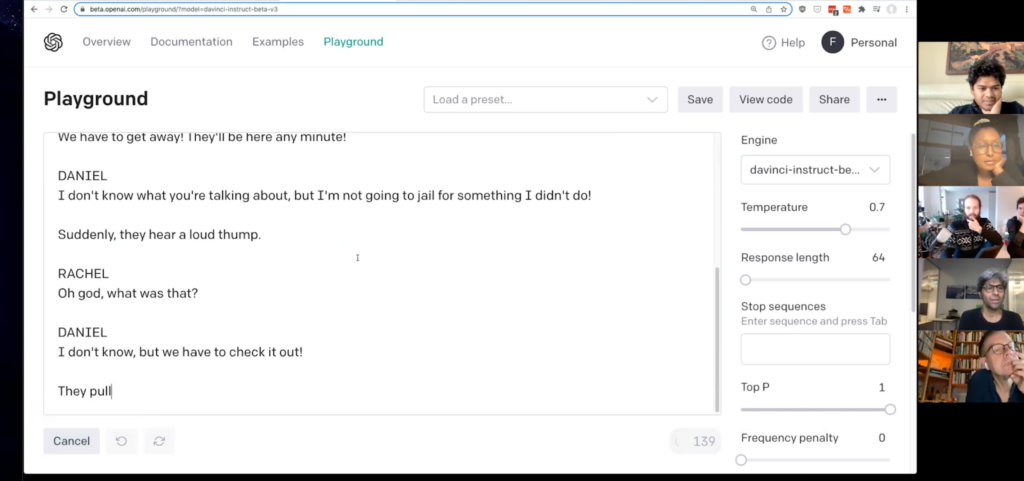Click the Chrome profile avatar
1024x481 pixels.
(891, 9)
